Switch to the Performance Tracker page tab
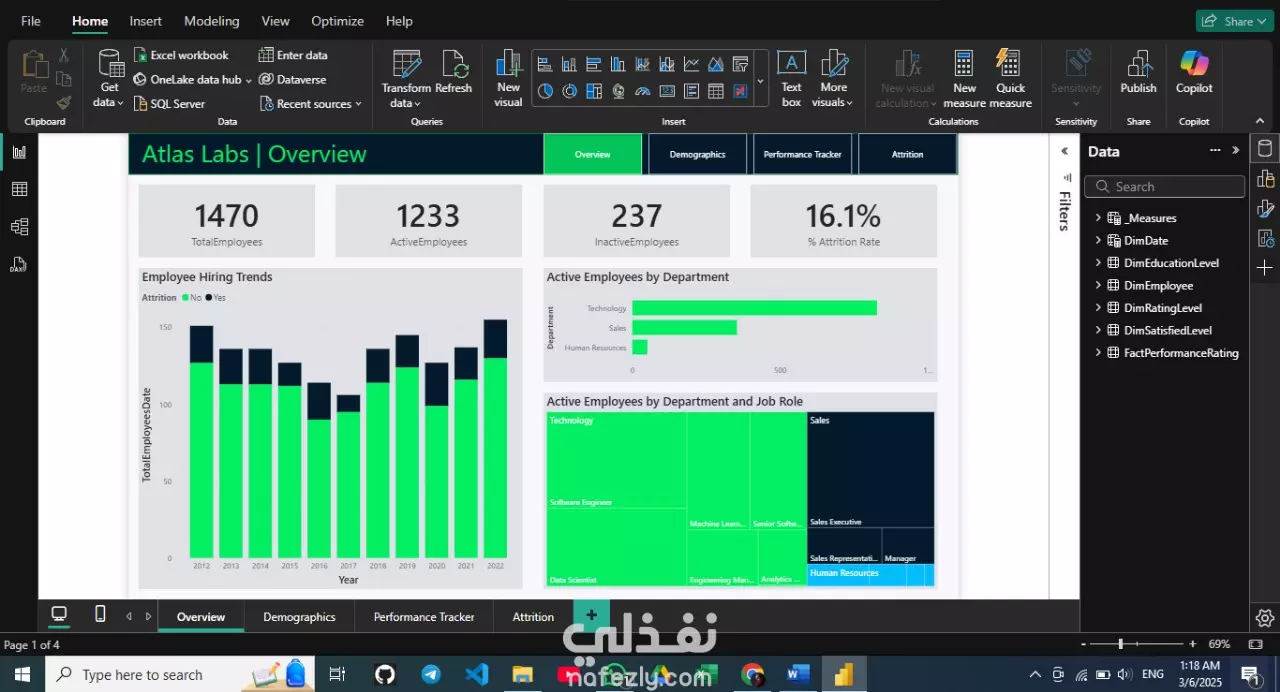This screenshot has width=1280, height=692. pyautogui.click(x=424, y=617)
